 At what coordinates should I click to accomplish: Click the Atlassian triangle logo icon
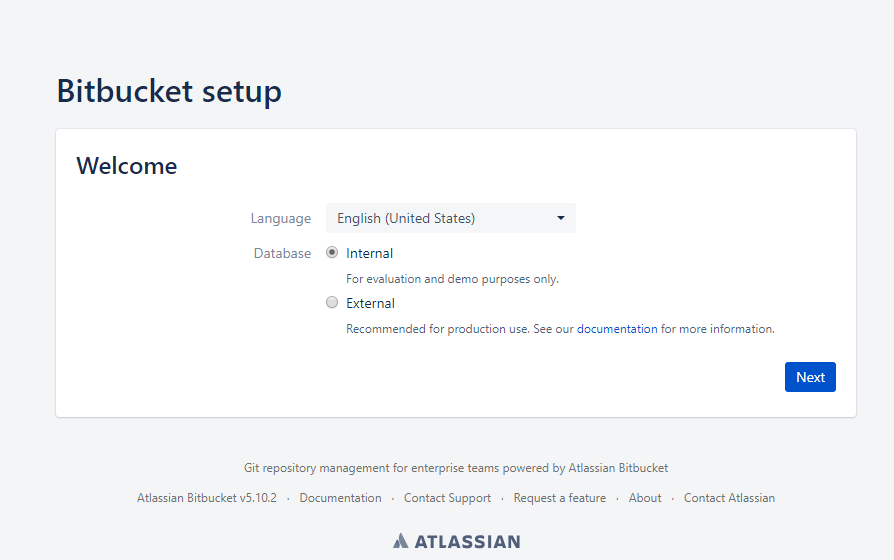click(401, 541)
